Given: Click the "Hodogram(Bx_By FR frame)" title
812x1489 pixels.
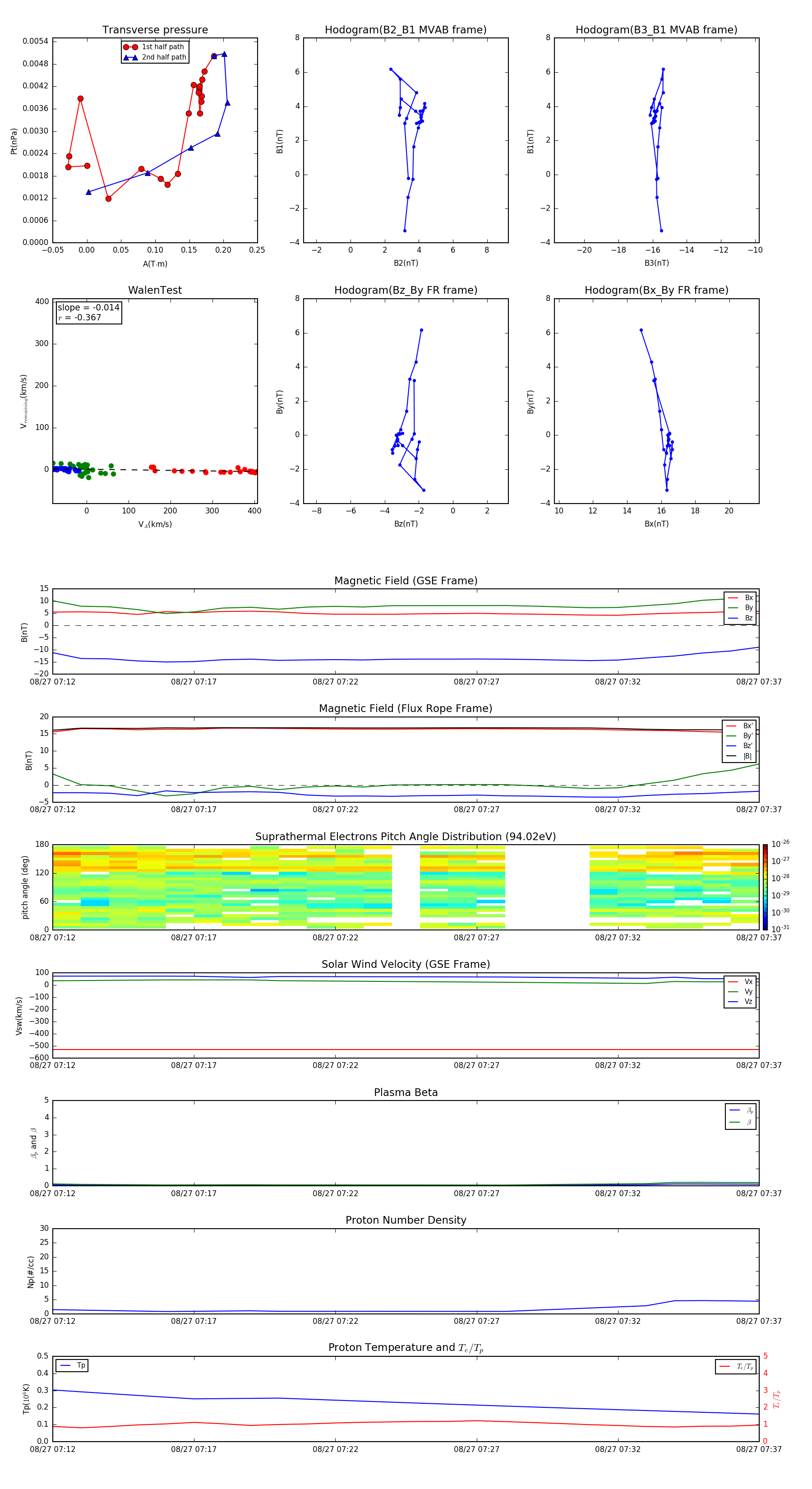Looking at the screenshot, I should 656,290.
